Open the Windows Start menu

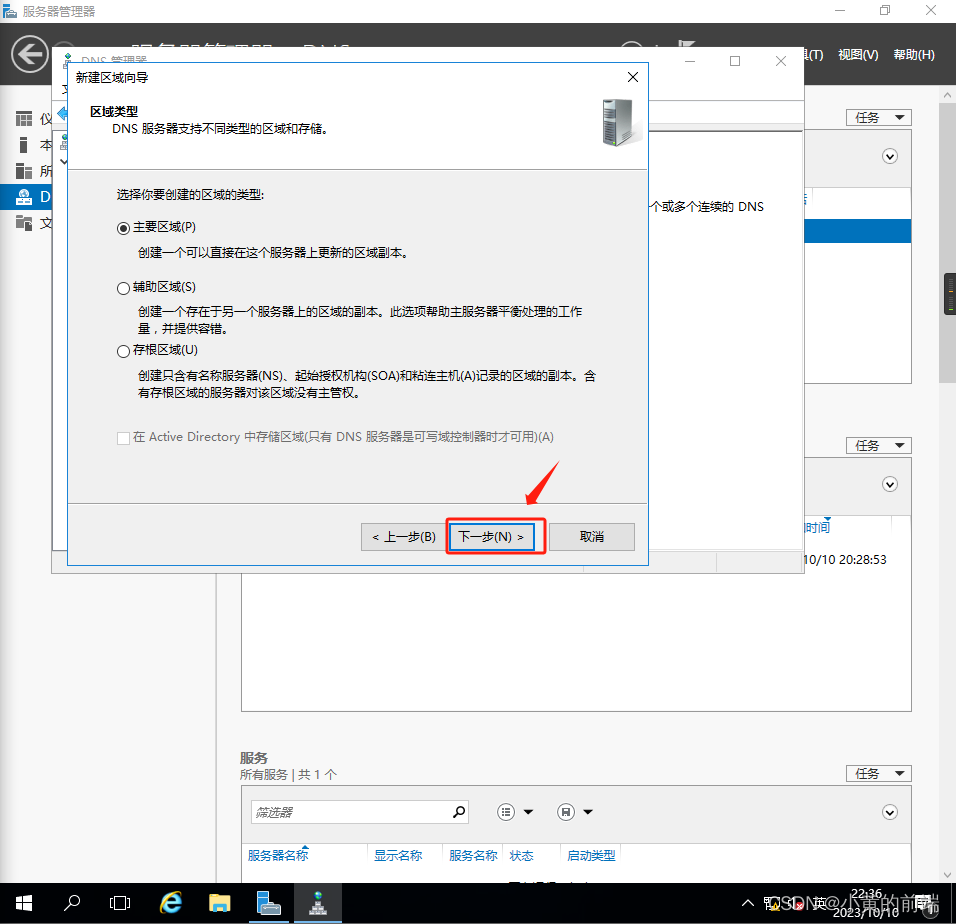(23, 903)
